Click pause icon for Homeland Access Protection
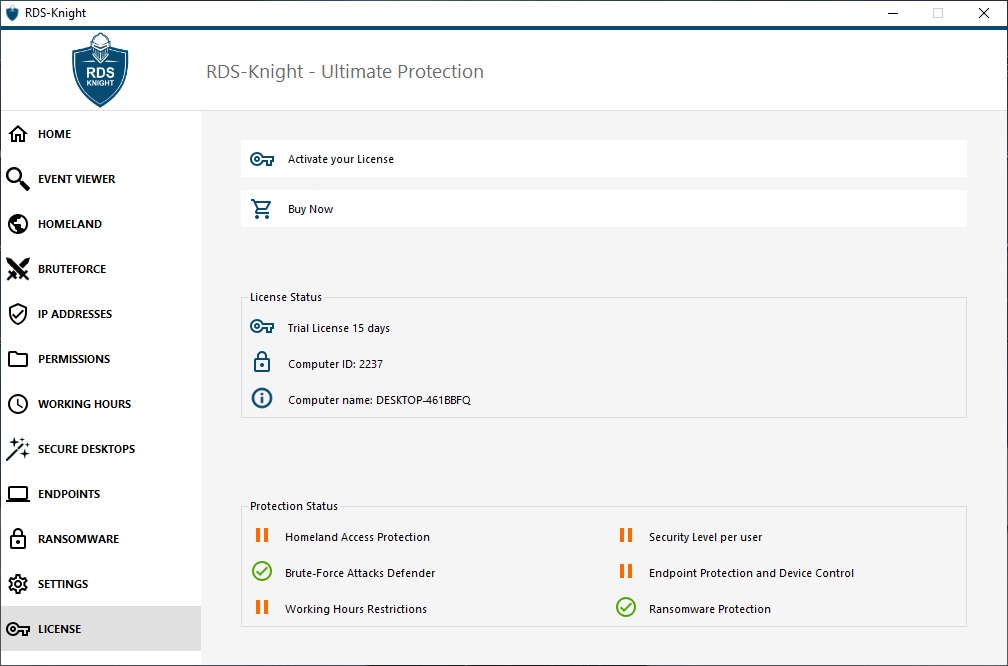Image resolution: width=1008 pixels, height=666 pixels. [x=262, y=535]
